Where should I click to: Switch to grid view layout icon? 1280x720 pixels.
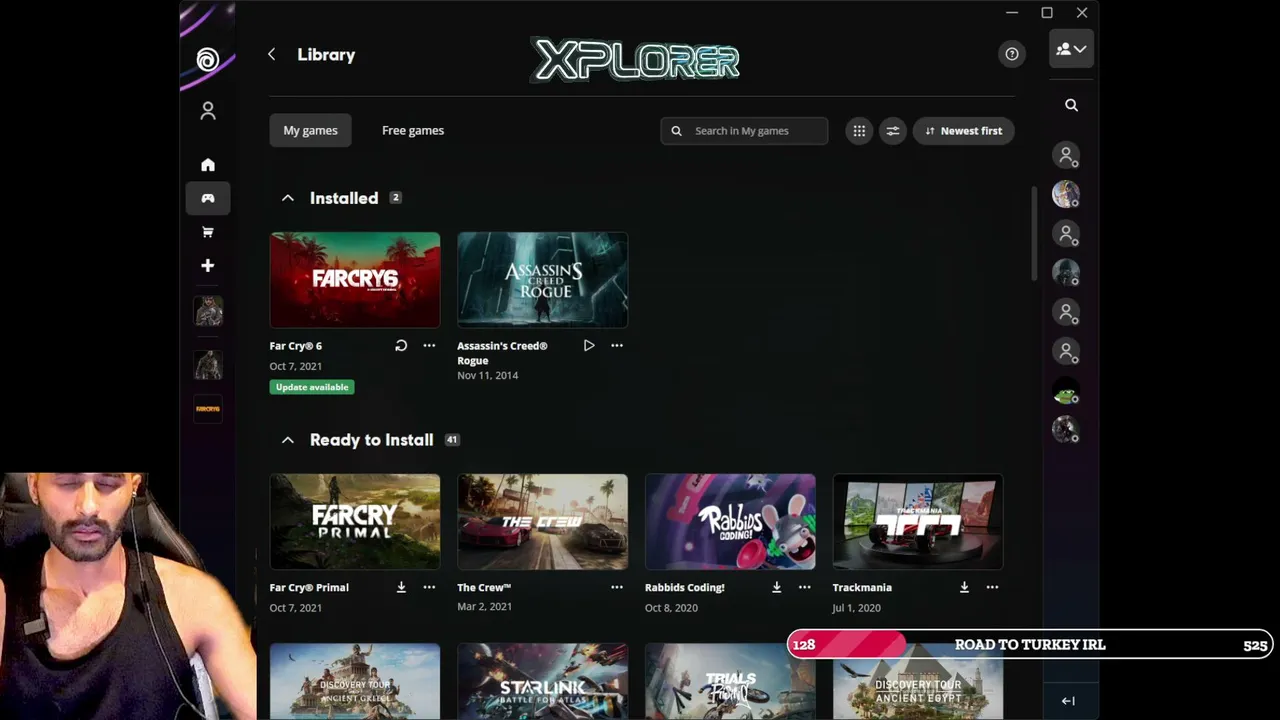click(x=859, y=131)
